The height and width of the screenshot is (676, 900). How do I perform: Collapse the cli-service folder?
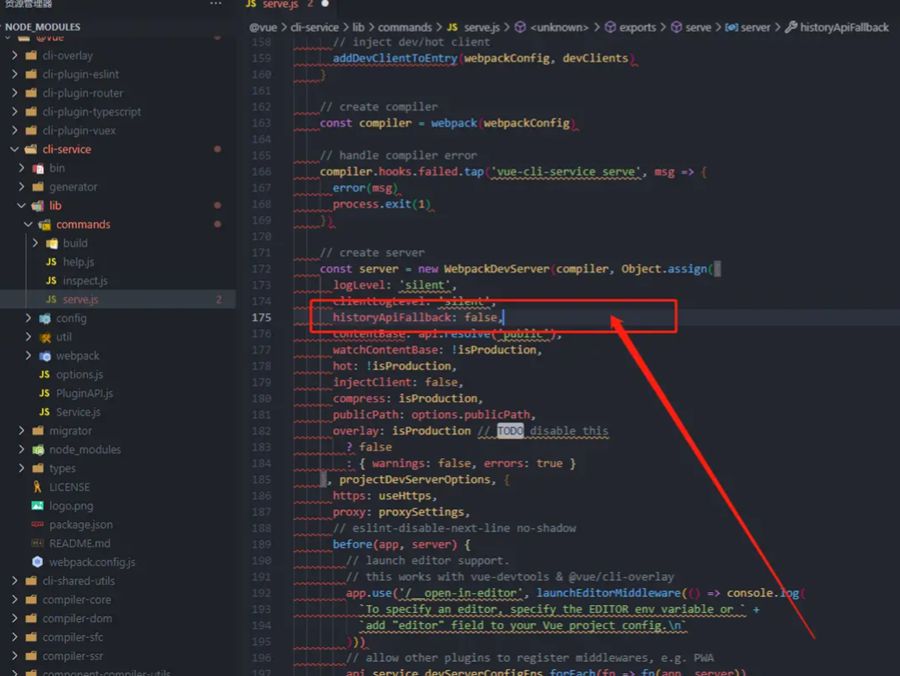(16, 149)
